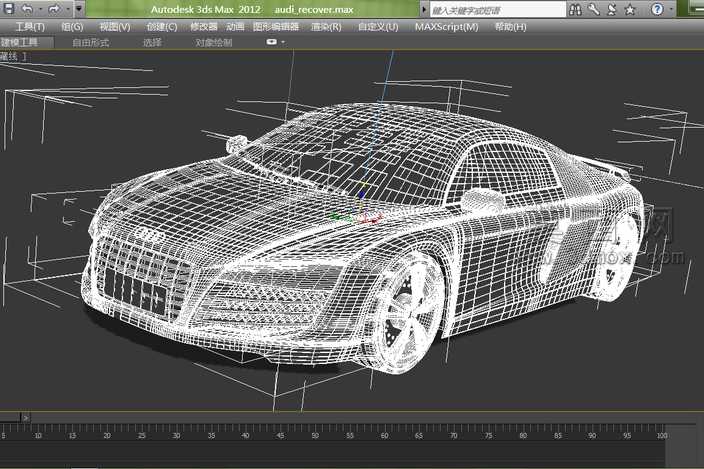Open the Autodesk Exchange X icon
The image size is (704, 469).
612,9
